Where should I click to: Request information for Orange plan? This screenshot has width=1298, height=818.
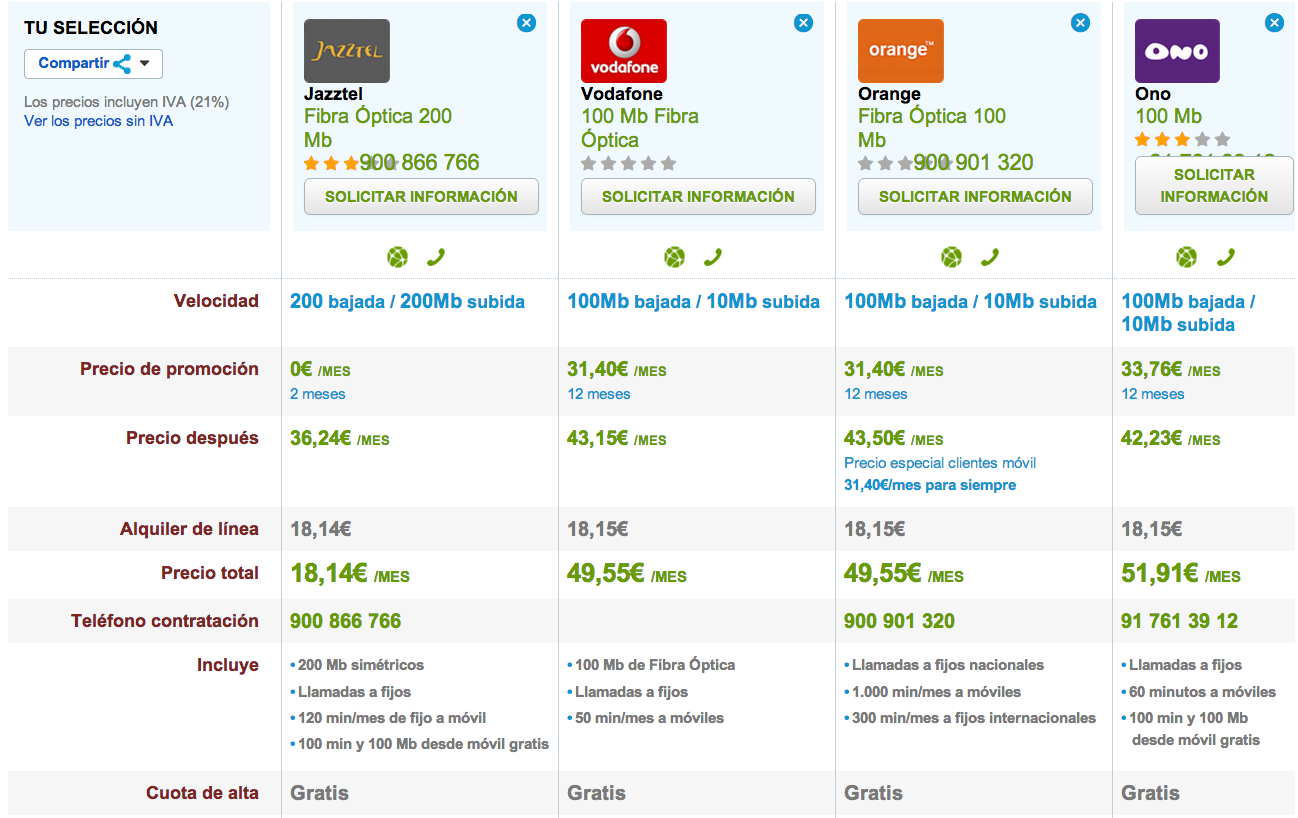975,197
